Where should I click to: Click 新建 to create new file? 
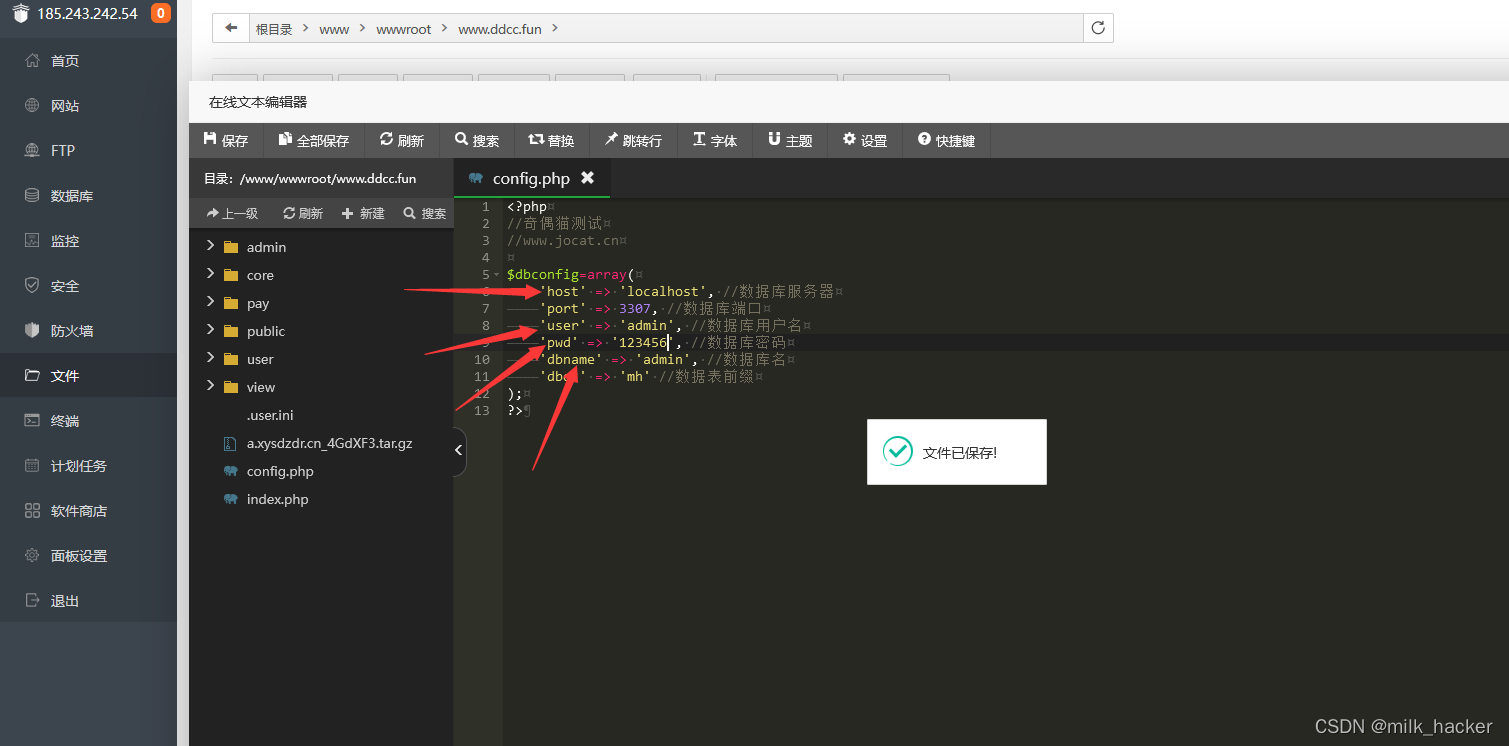363,213
